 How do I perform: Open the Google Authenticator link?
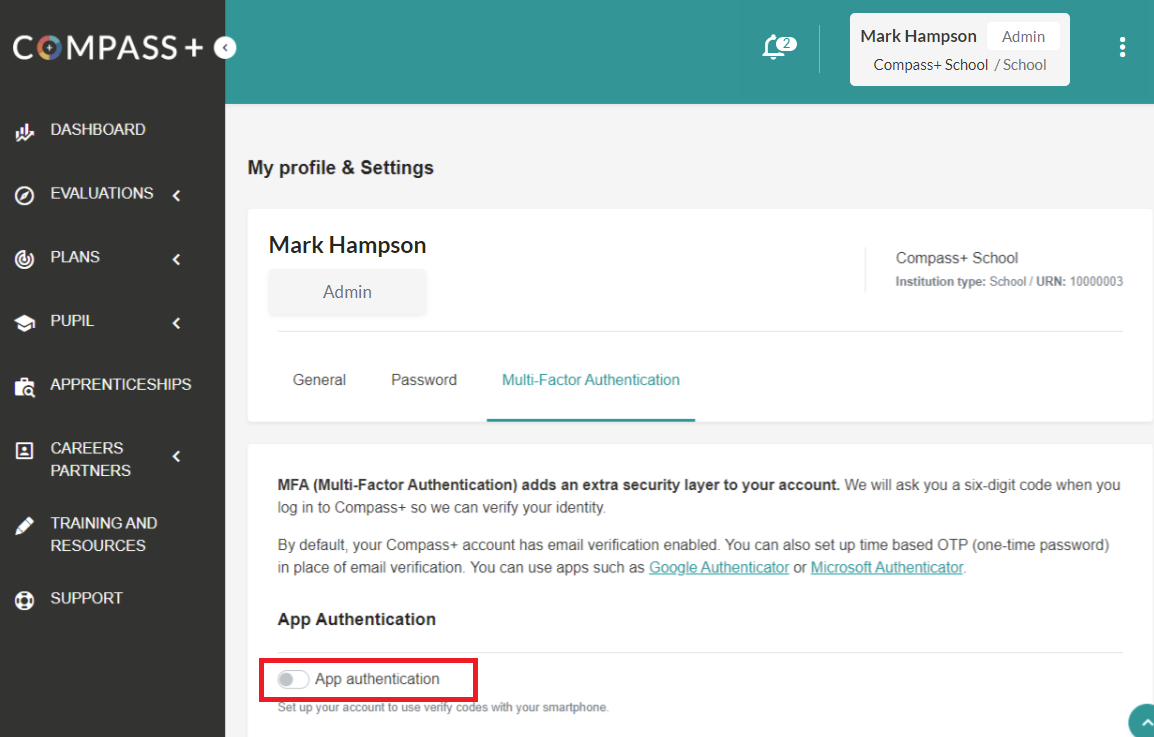click(x=719, y=568)
